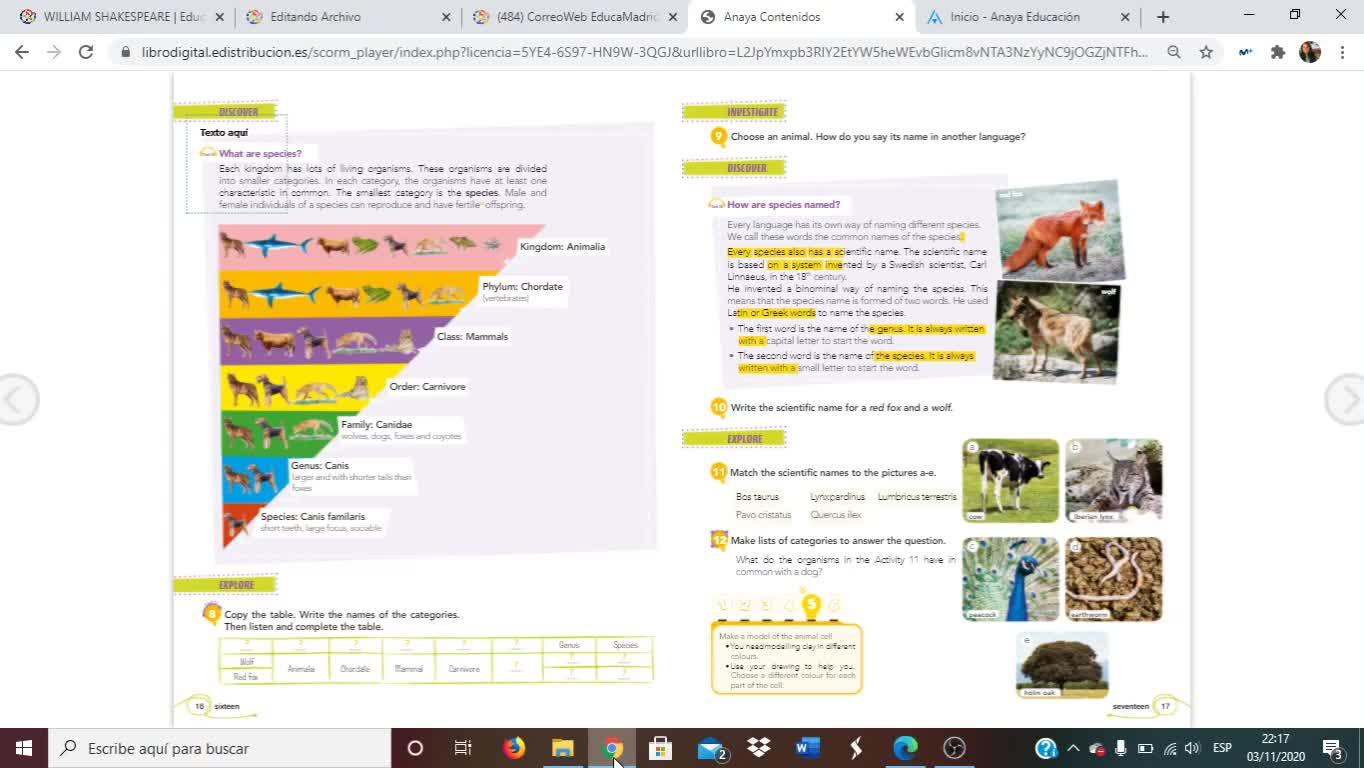Show hidden system tray icons
This screenshot has width=1364, height=768.
pyautogui.click(x=1073, y=748)
